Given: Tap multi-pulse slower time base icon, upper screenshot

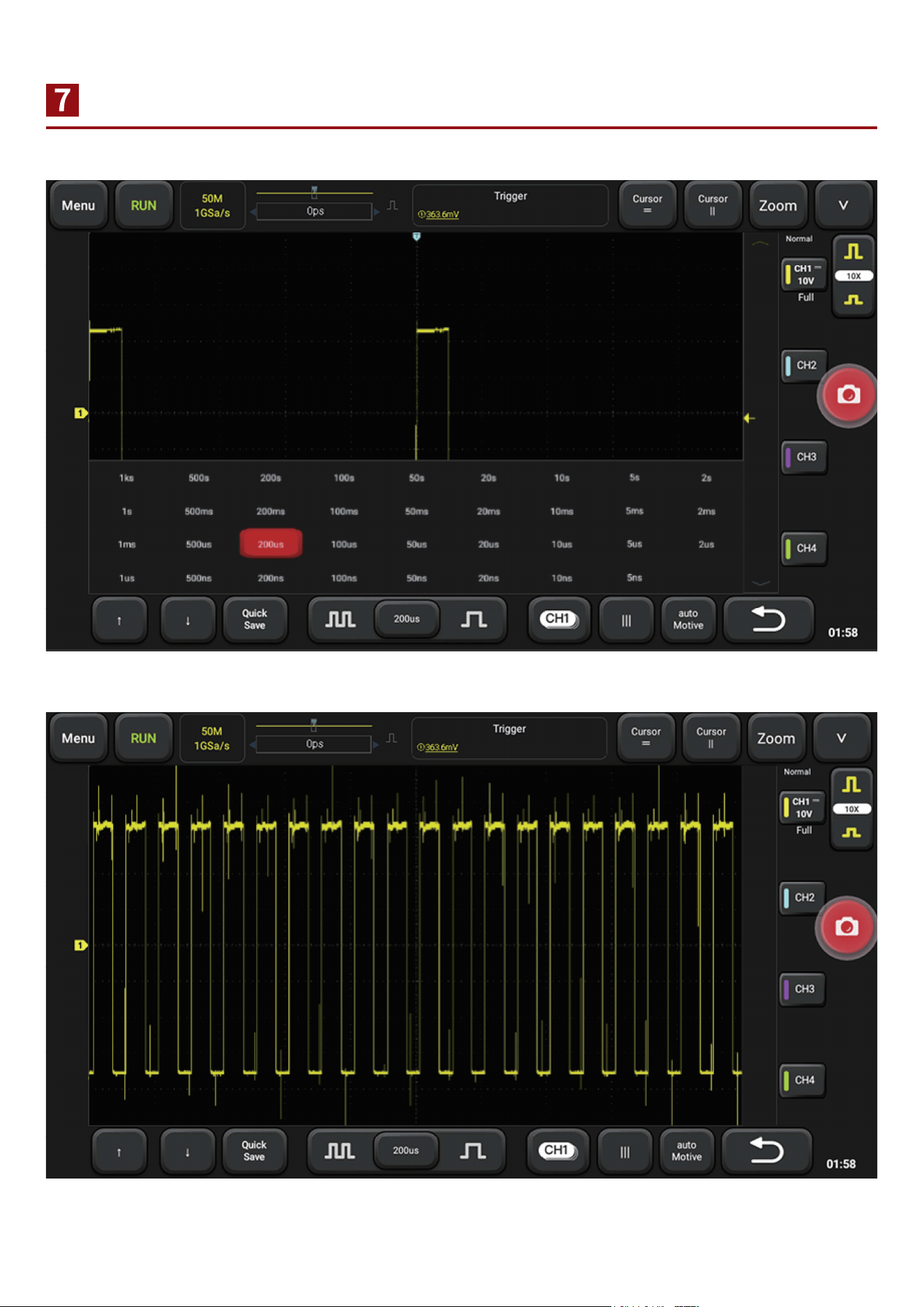Looking at the screenshot, I should (341, 619).
